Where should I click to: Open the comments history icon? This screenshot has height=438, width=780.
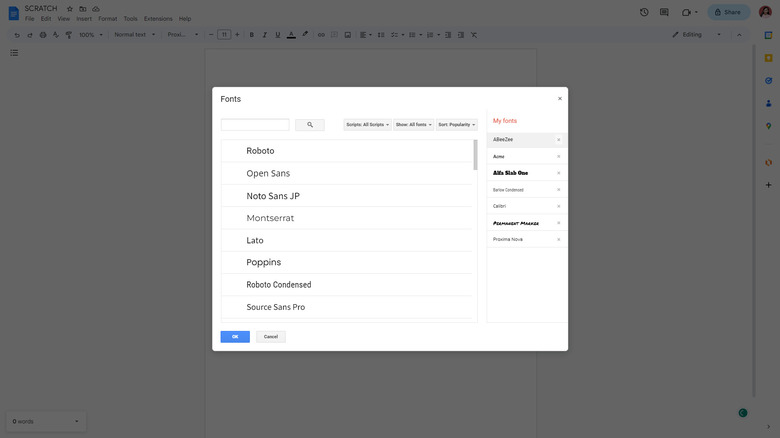[x=664, y=12]
